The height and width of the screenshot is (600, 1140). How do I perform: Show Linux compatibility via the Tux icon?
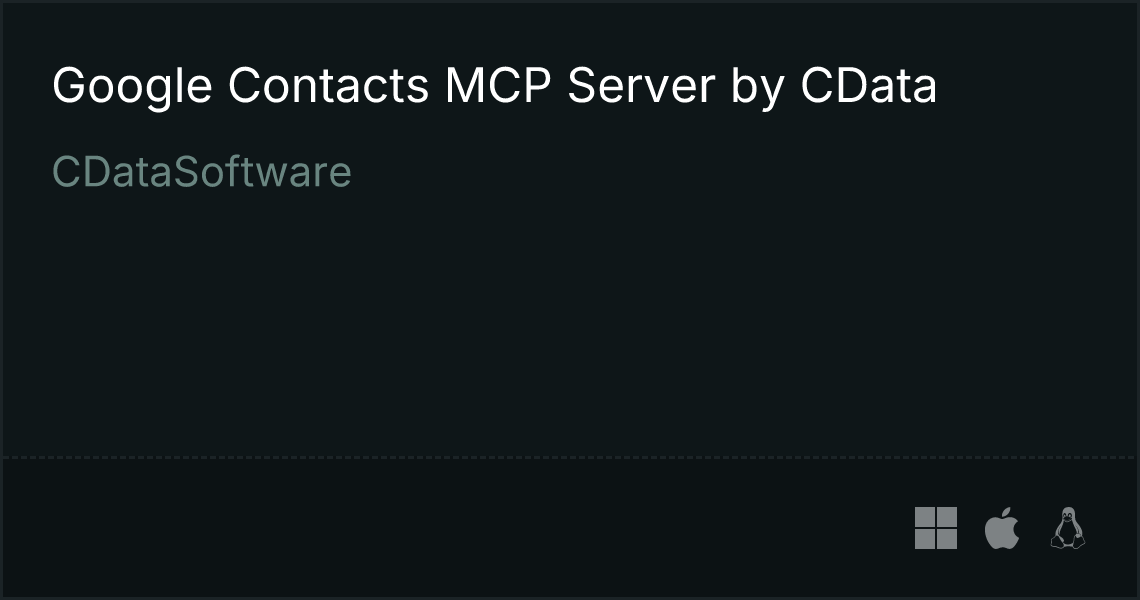[x=1067, y=528]
